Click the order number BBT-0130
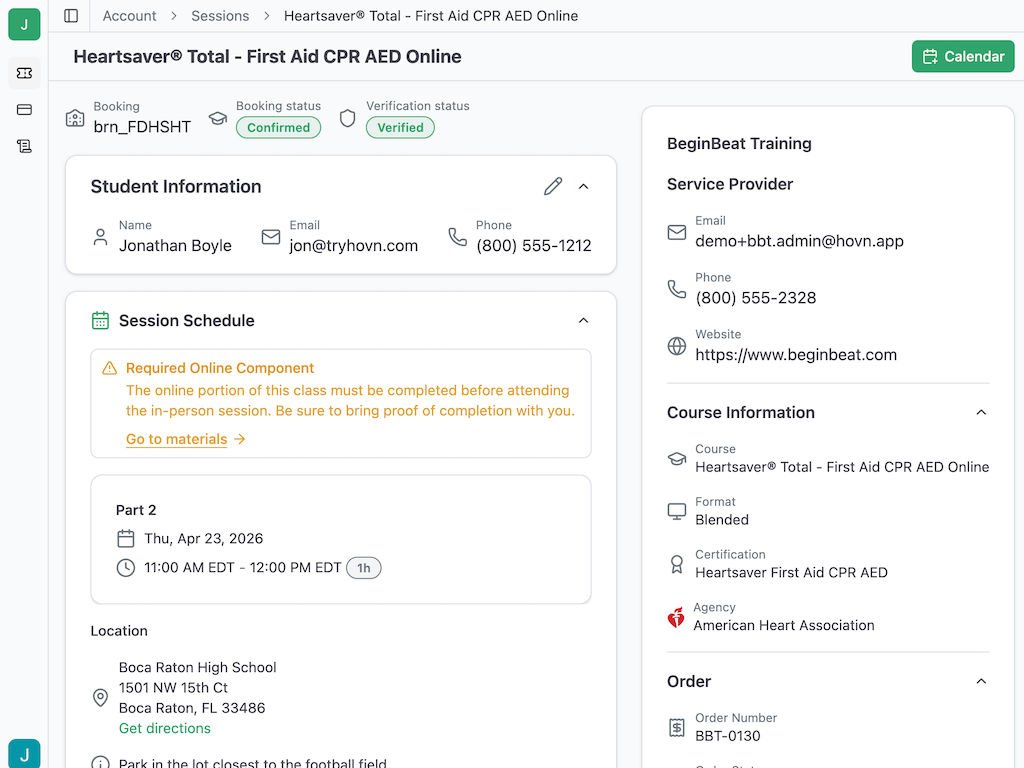The width and height of the screenshot is (1024, 768). point(728,736)
